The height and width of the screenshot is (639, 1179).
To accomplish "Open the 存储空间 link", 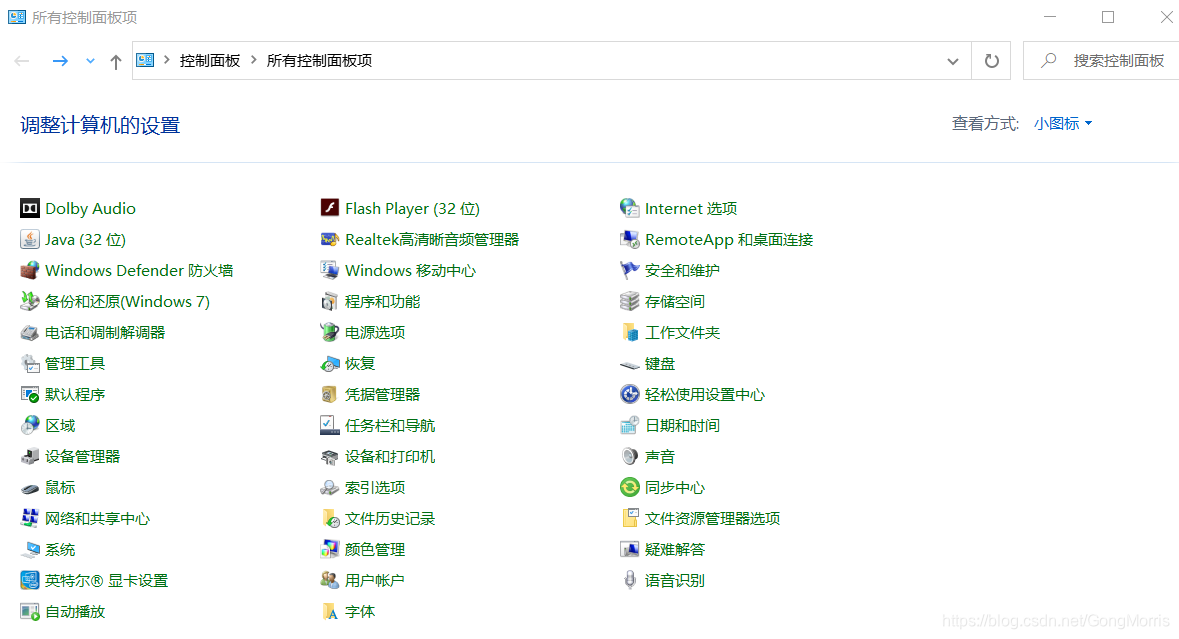I will click(674, 301).
